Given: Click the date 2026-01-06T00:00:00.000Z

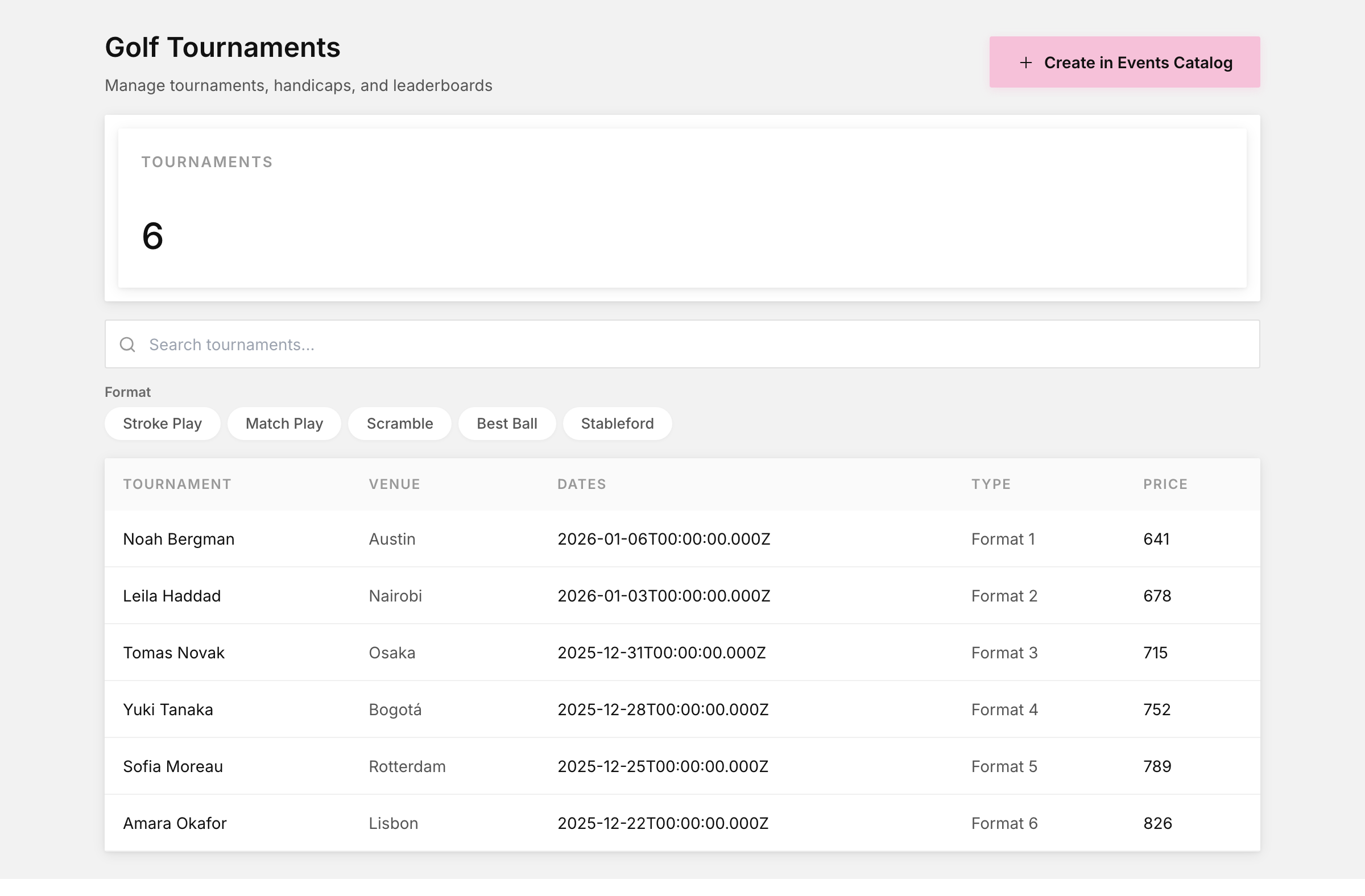Looking at the screenshot, I should click(x=664, y=539).
